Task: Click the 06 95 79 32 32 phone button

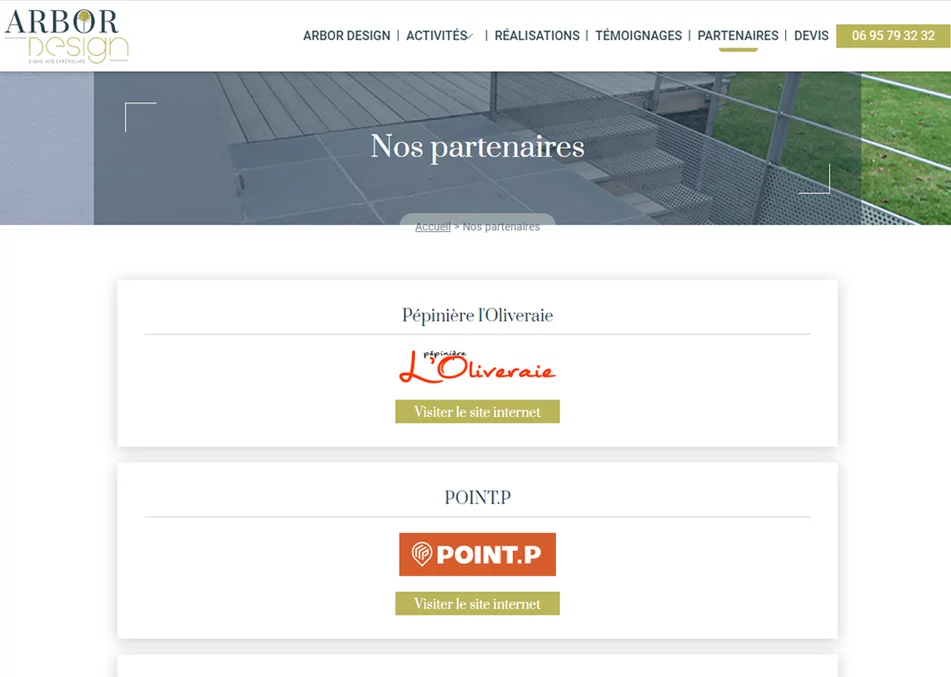Action: click(x=893, y=36)
